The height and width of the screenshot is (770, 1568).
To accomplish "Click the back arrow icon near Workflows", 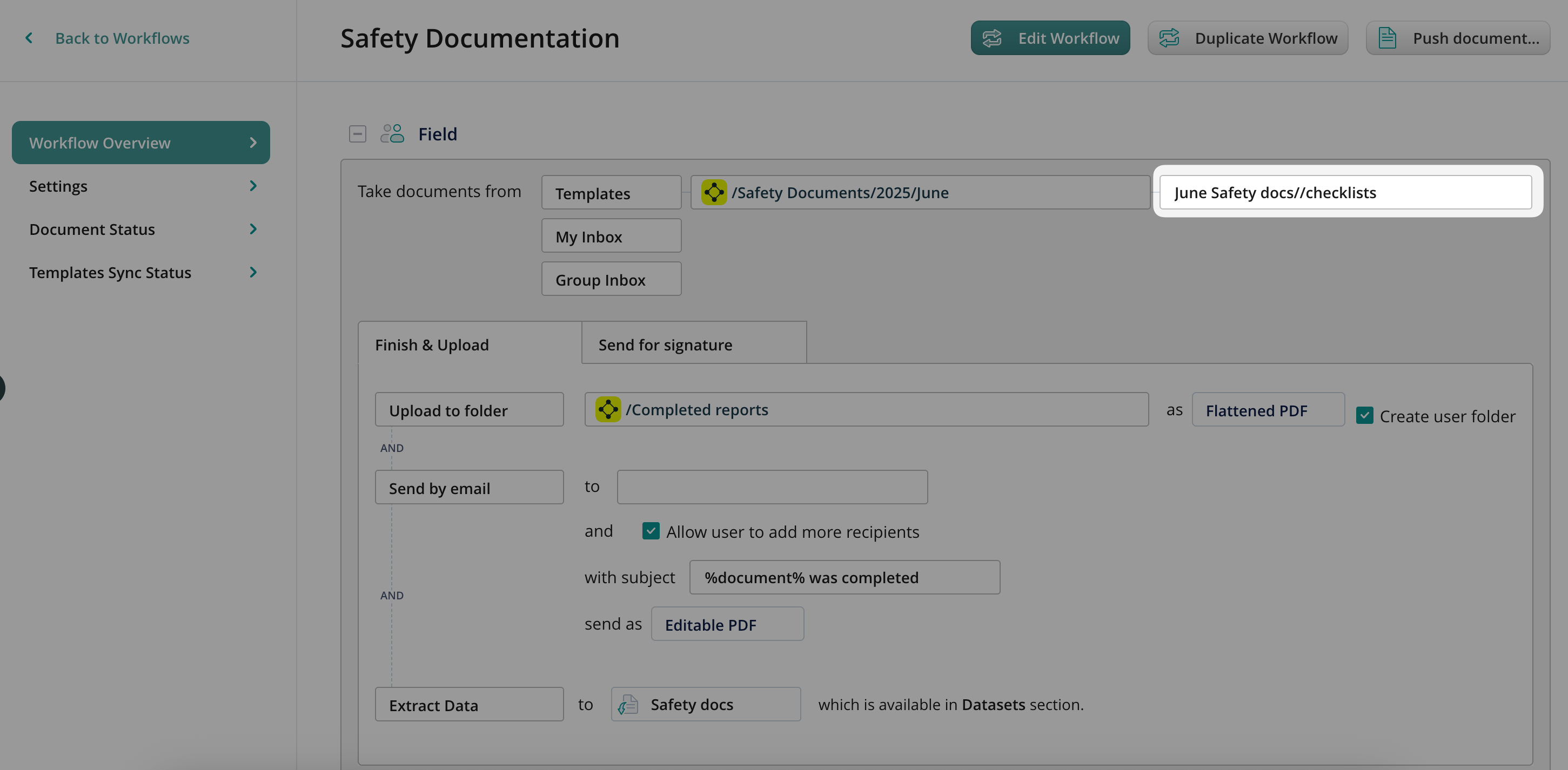I will (29, 38).
